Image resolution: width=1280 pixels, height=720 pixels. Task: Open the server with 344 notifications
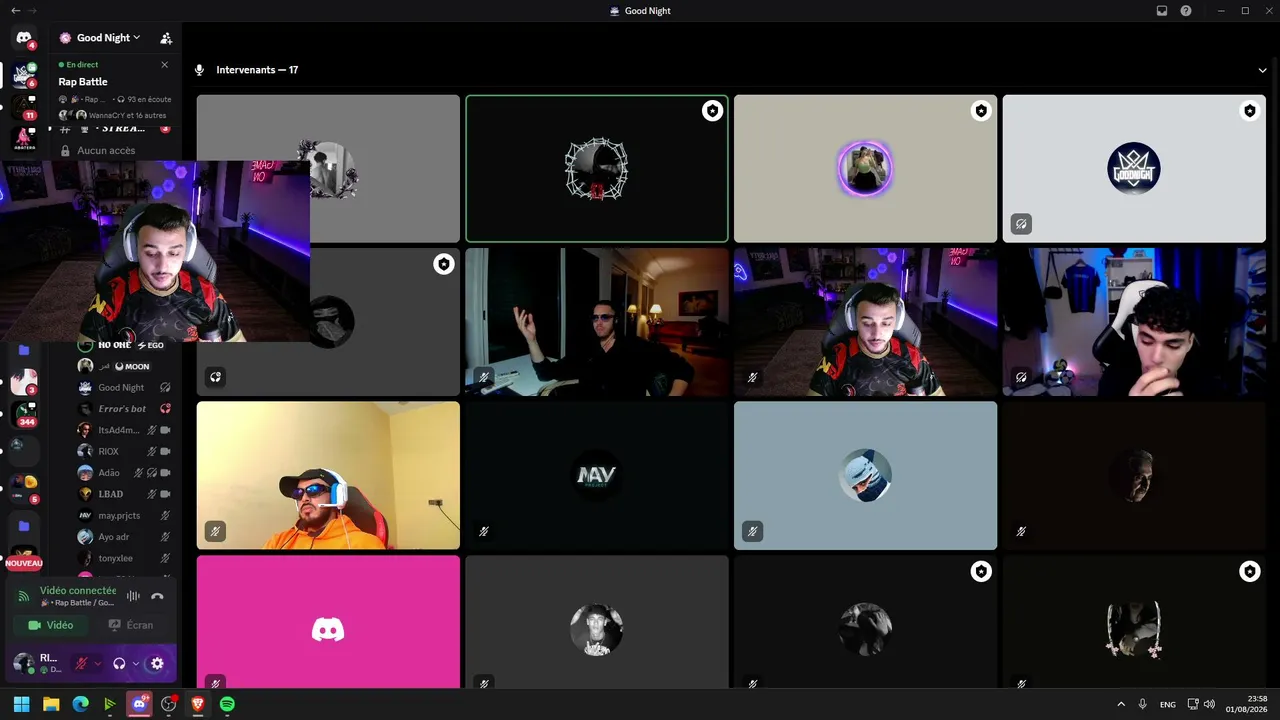pyautogui.click(x=24, y=413)
